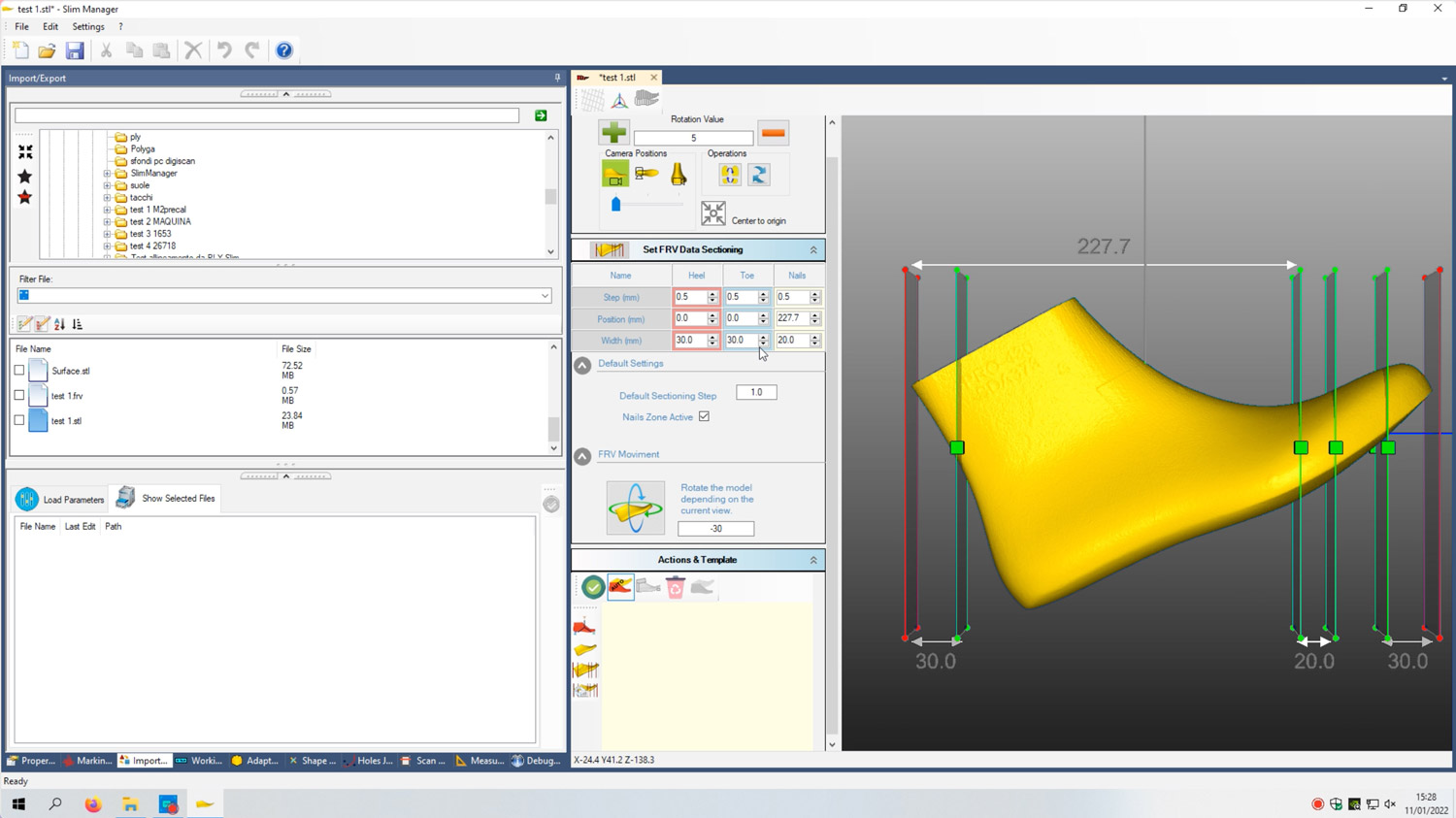This screenshot has height=818, width=1456.
Task: Click the red last alignment icon
Action: point(585,628)
